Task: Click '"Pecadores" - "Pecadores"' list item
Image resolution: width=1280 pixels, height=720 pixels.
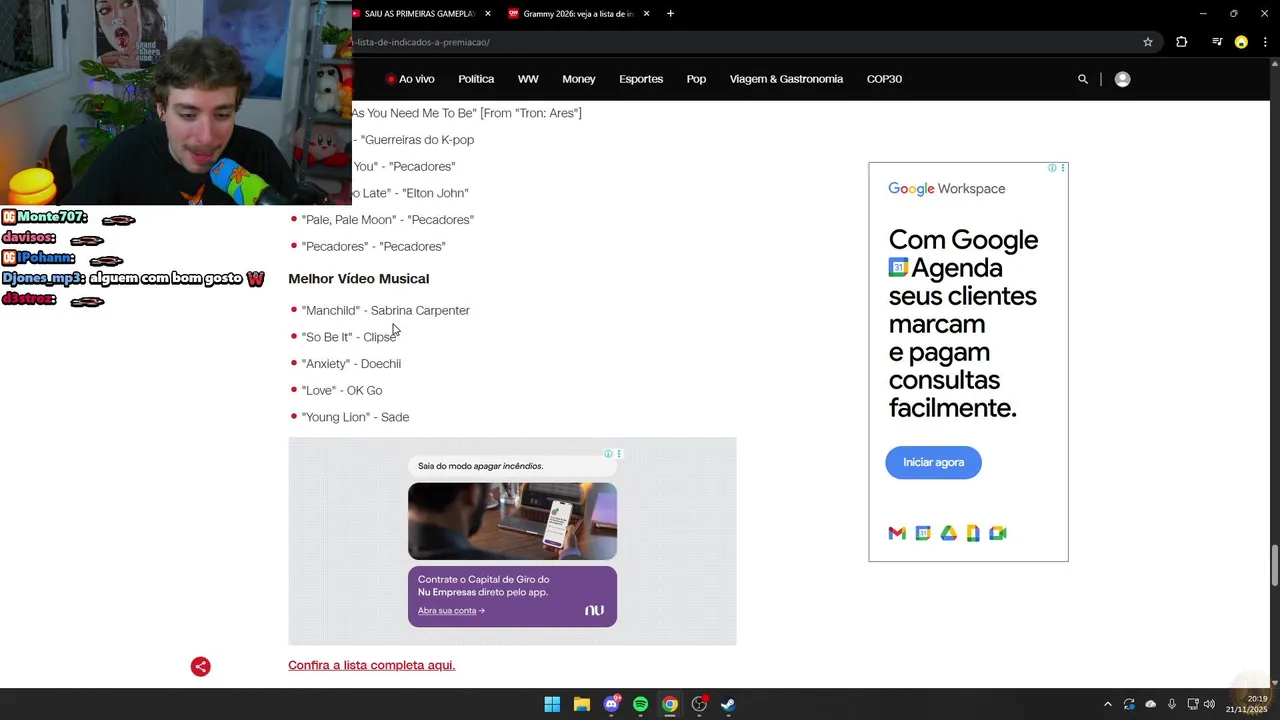Action: (x=374, y=246)
